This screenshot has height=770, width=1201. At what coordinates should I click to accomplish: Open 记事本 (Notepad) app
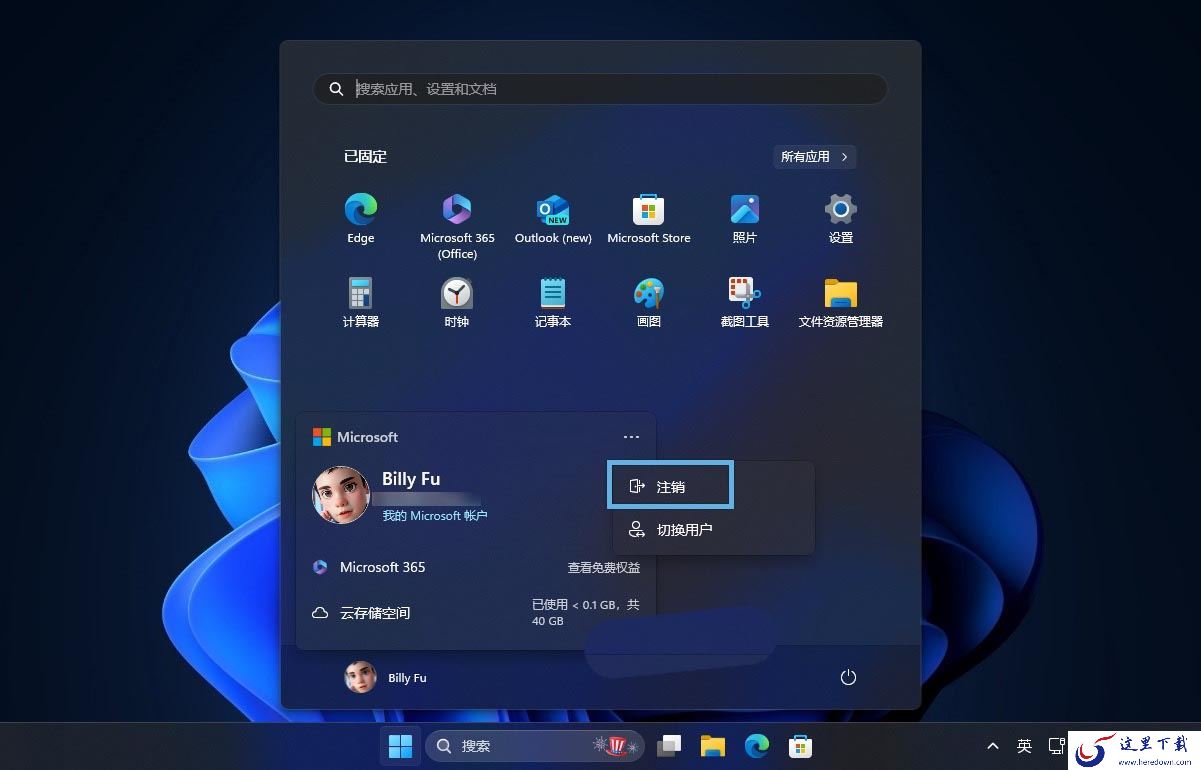[553, 302]
